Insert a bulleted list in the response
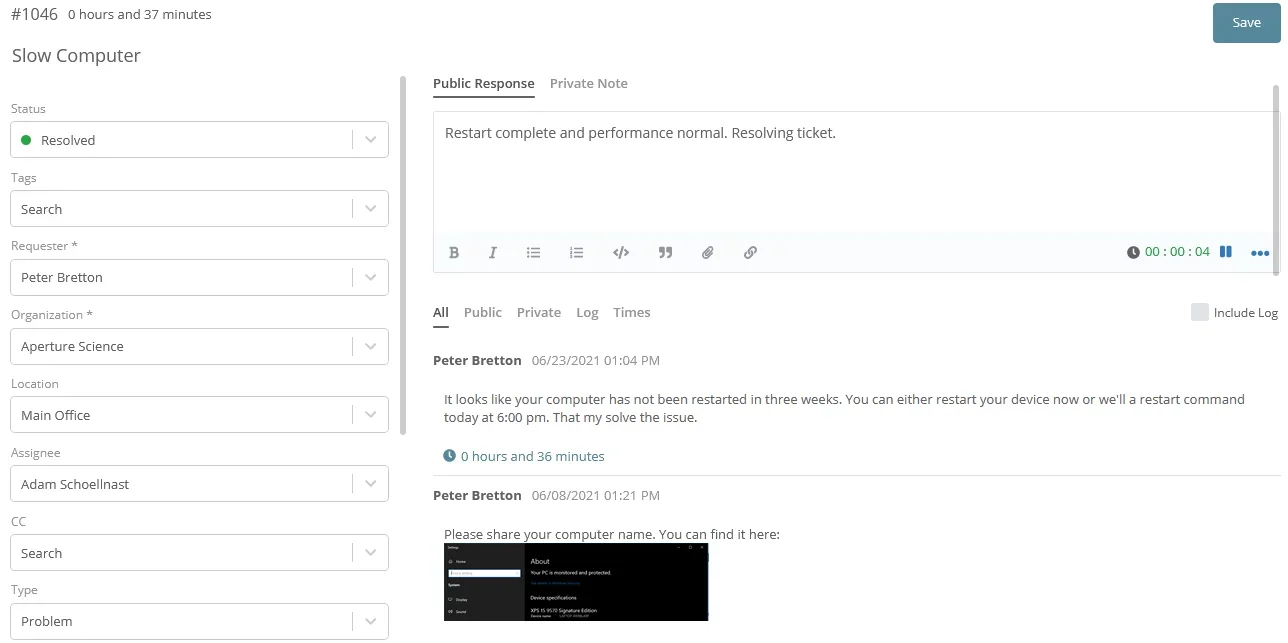The width and height of the screenshot is (1288, 643). (533, 252)
